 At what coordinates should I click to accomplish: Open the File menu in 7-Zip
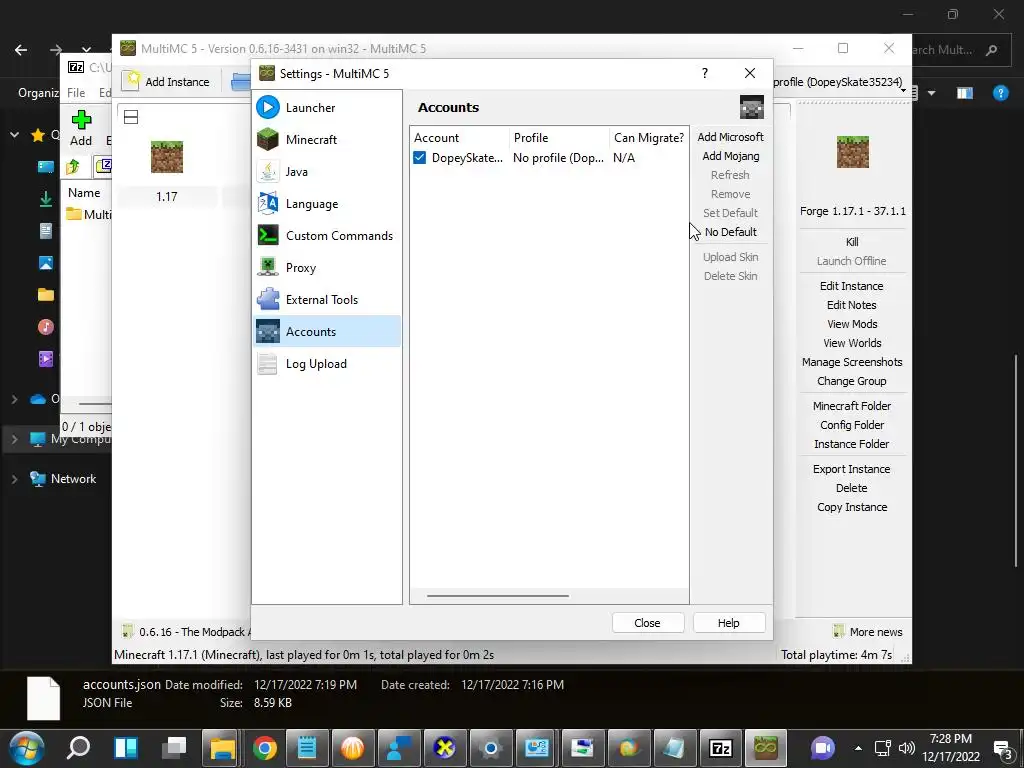[x=76, y=93]
